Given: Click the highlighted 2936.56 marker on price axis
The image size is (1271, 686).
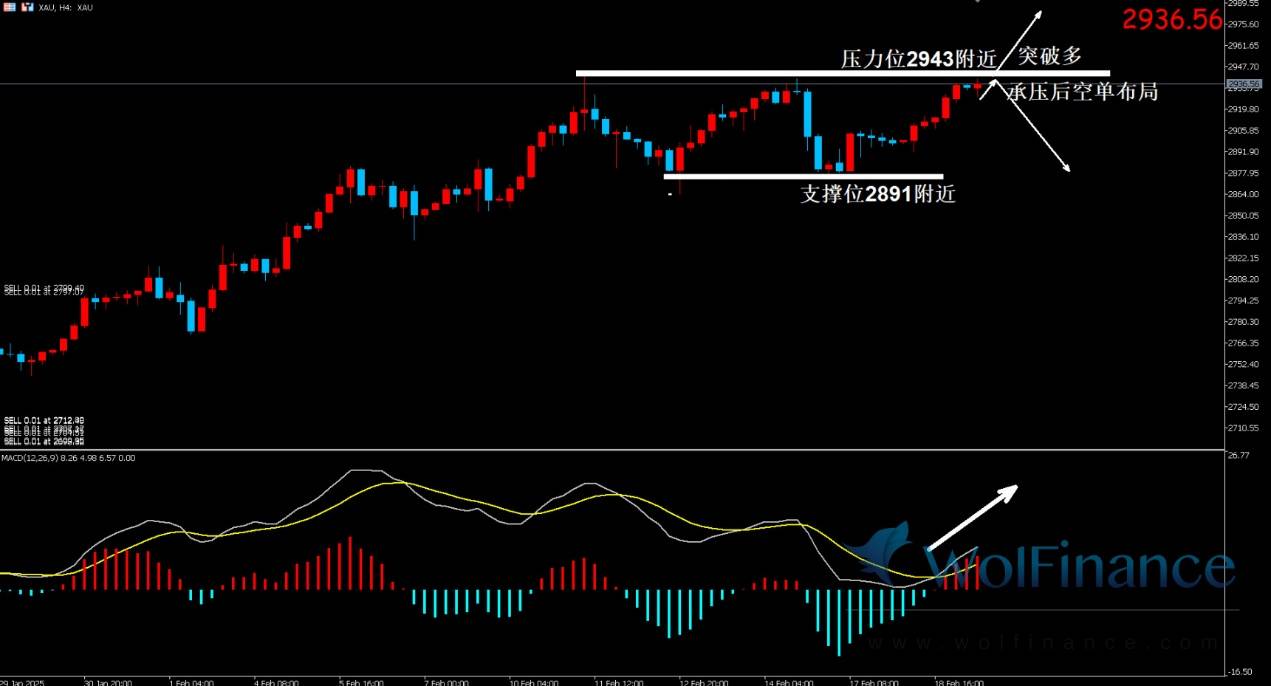Looking at the screenshot, I should (x=1243, y=84).
